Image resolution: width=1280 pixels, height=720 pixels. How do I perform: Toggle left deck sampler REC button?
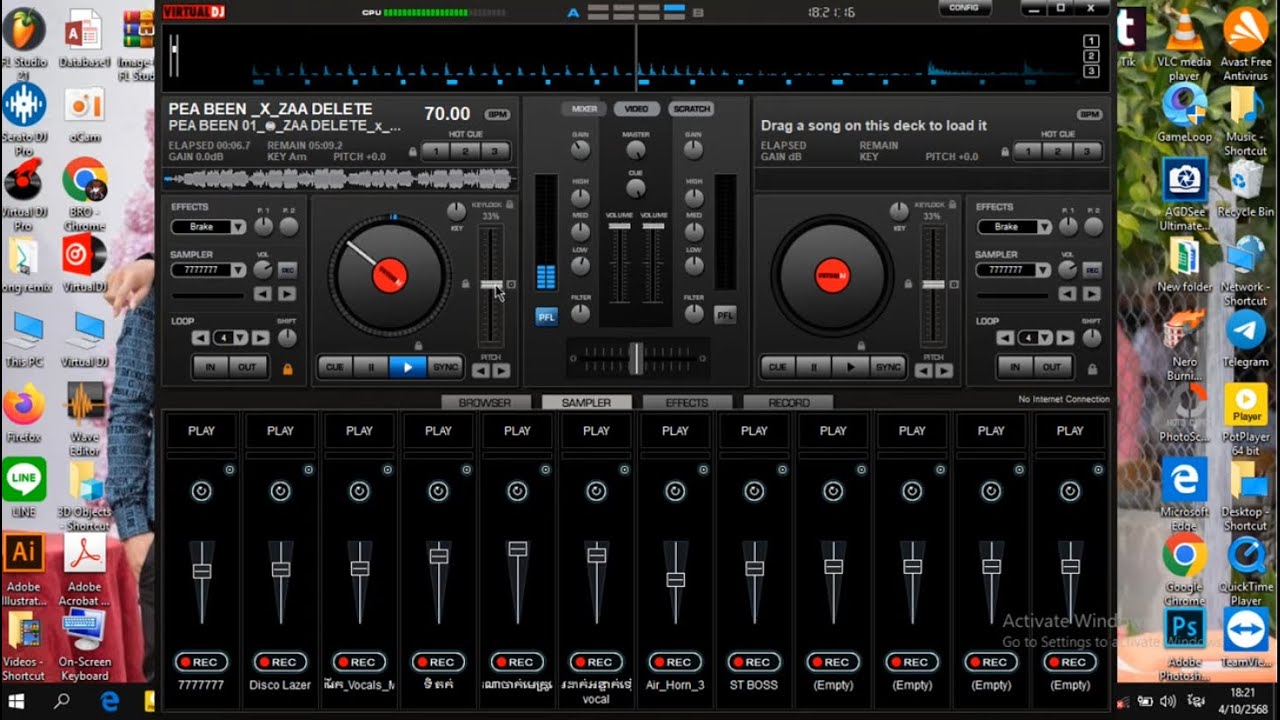(287, 270)
